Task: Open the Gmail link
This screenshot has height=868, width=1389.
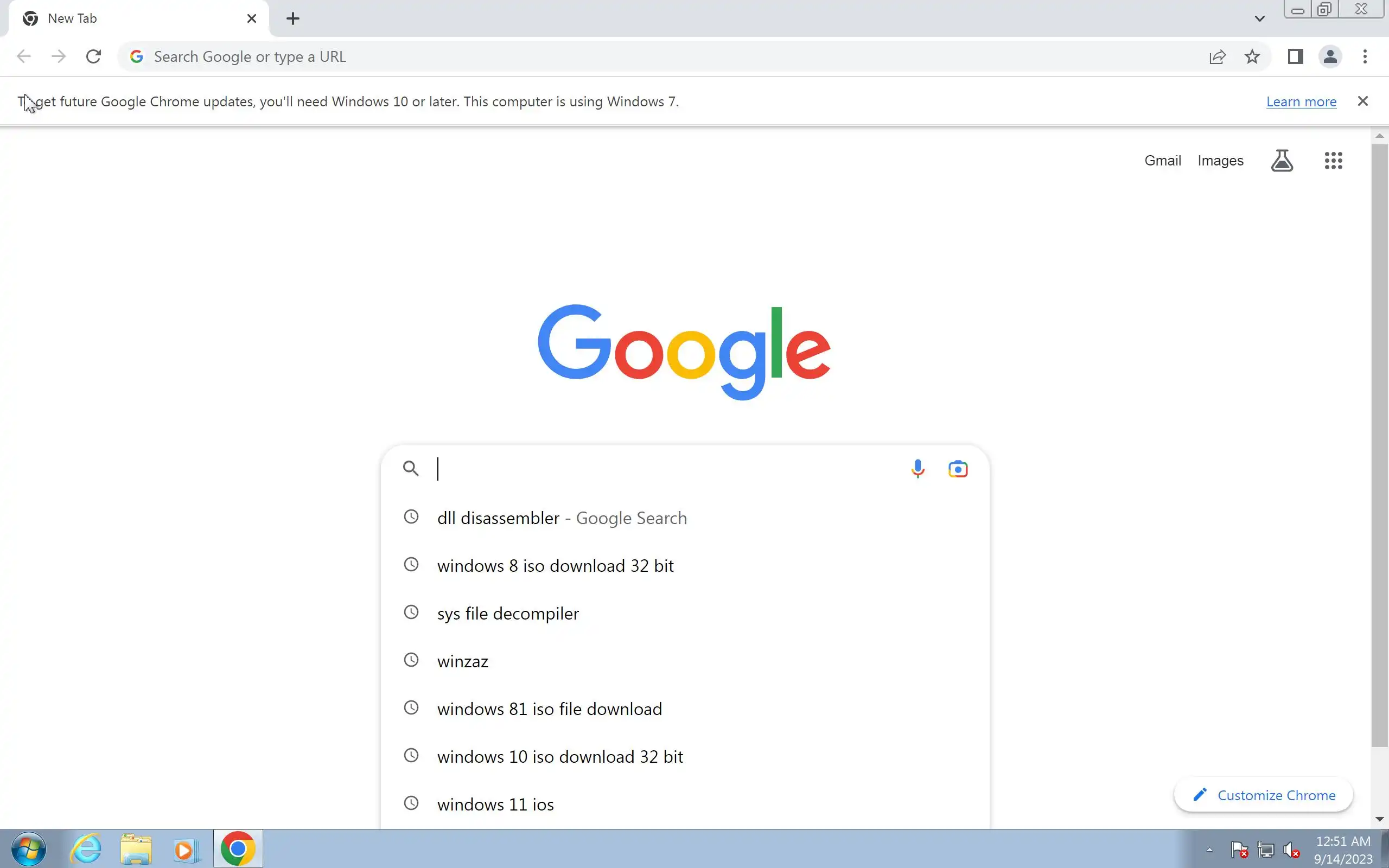Action: coord(1162,161)
